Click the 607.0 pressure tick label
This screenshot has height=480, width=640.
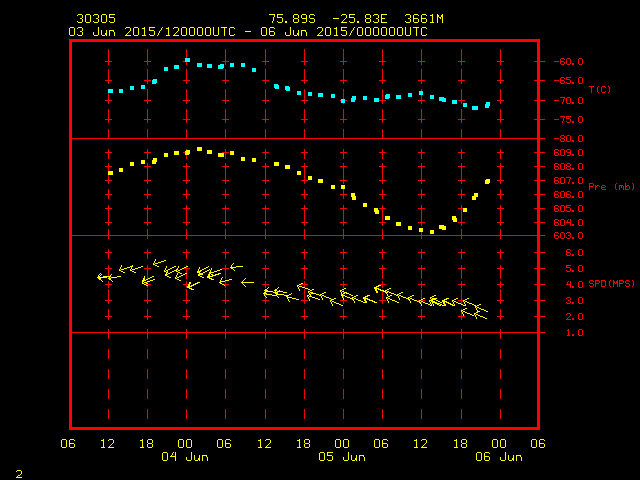click(569, 180)
